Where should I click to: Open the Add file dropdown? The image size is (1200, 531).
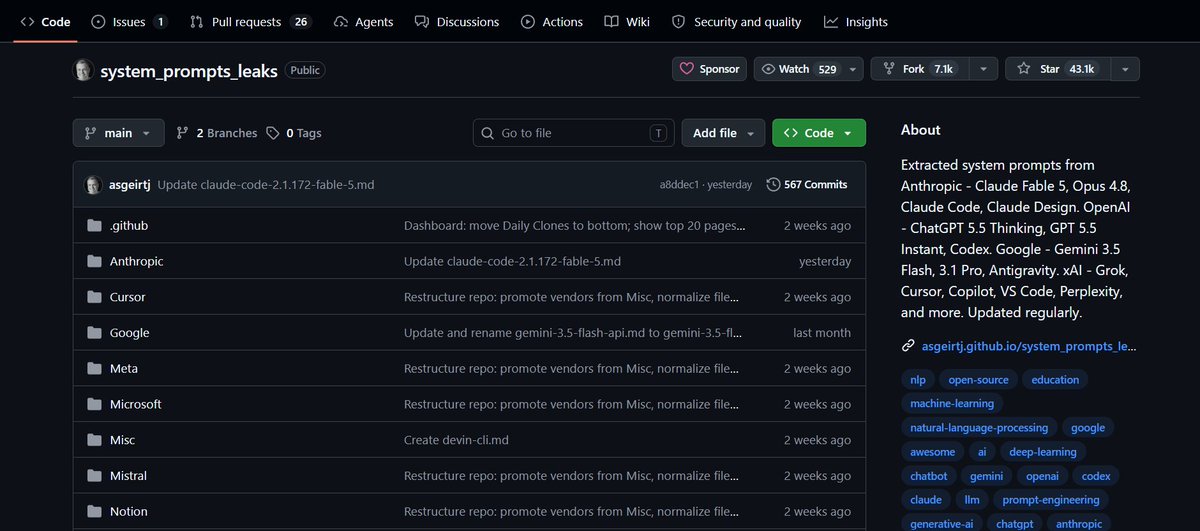click(x=724, y=133)
